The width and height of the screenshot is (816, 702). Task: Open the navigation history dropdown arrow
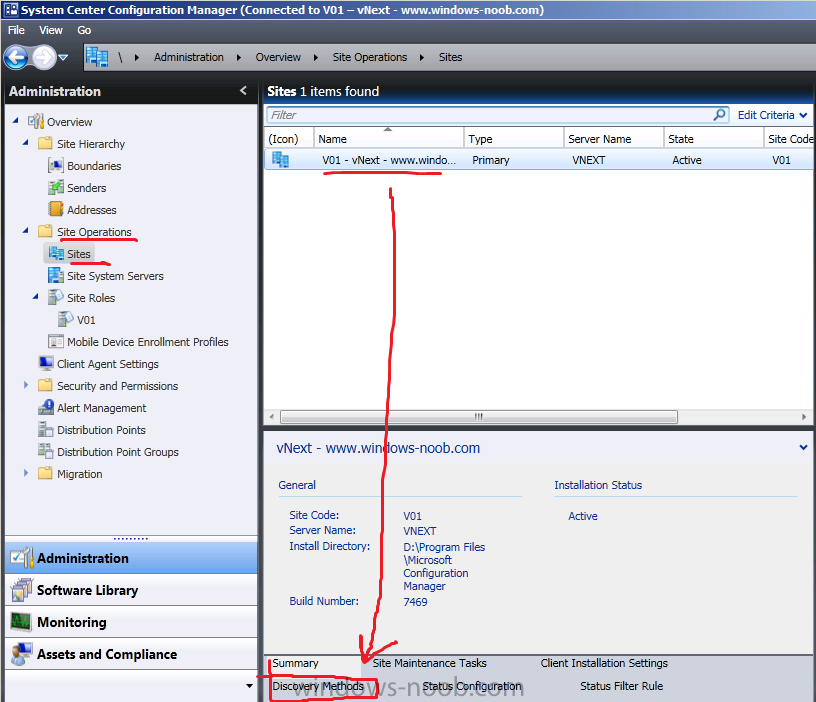pyautogui.click(x=63, y=57)
